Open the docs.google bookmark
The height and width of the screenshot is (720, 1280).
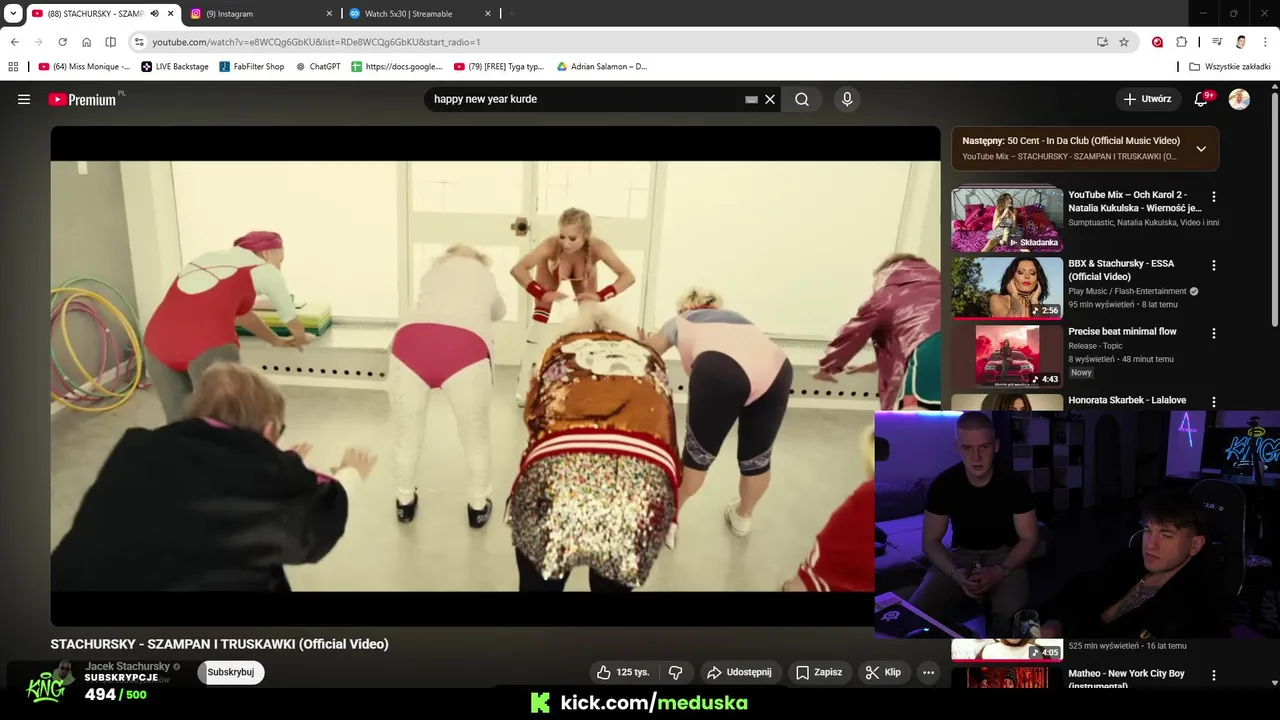[397, 67]
